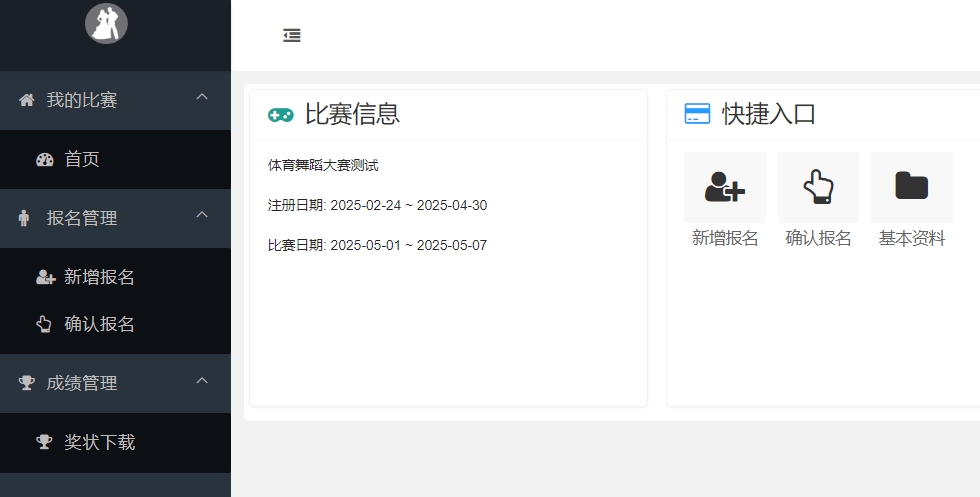Click the hand pointer 确认报名 shortcut tile
Image resolution: width=980 pixels, height=497 pixels.
tap(818, 187)
